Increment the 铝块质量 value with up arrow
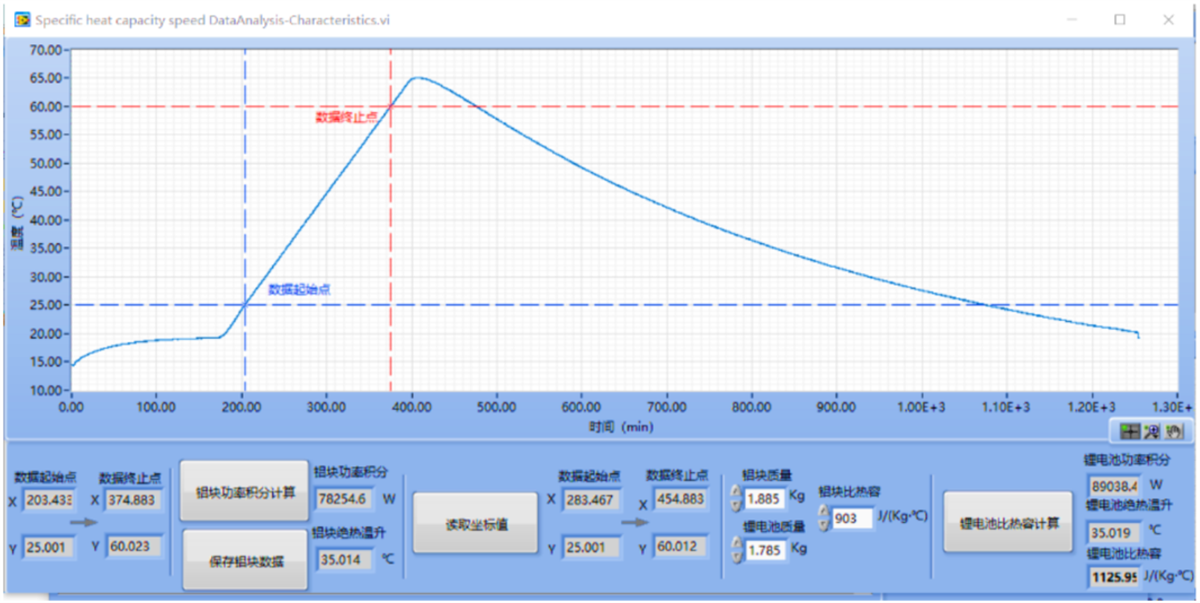 tap(737, 489)
